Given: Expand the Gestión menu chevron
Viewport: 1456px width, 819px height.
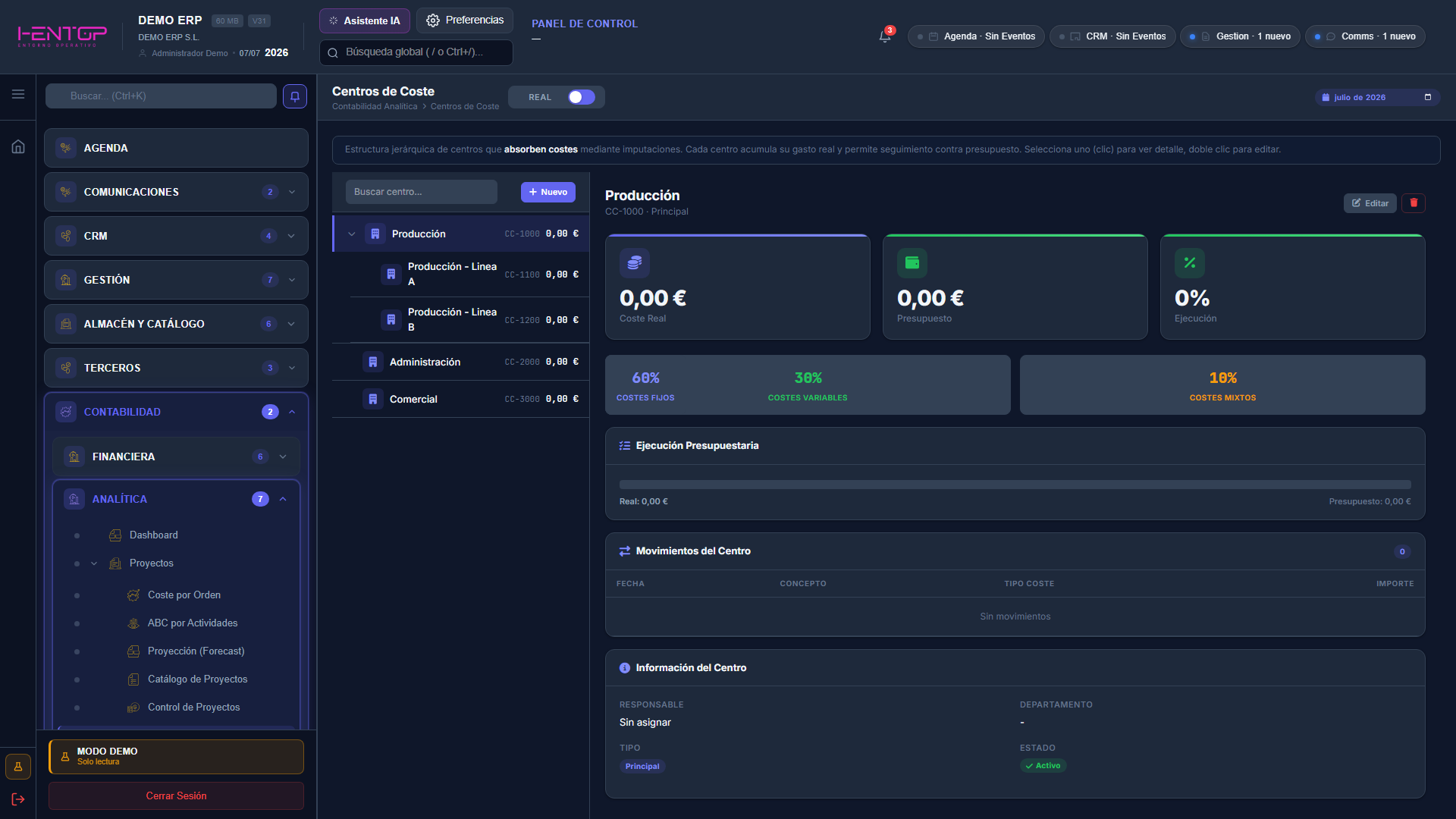Looking at the screenshot, I should 292,280.
